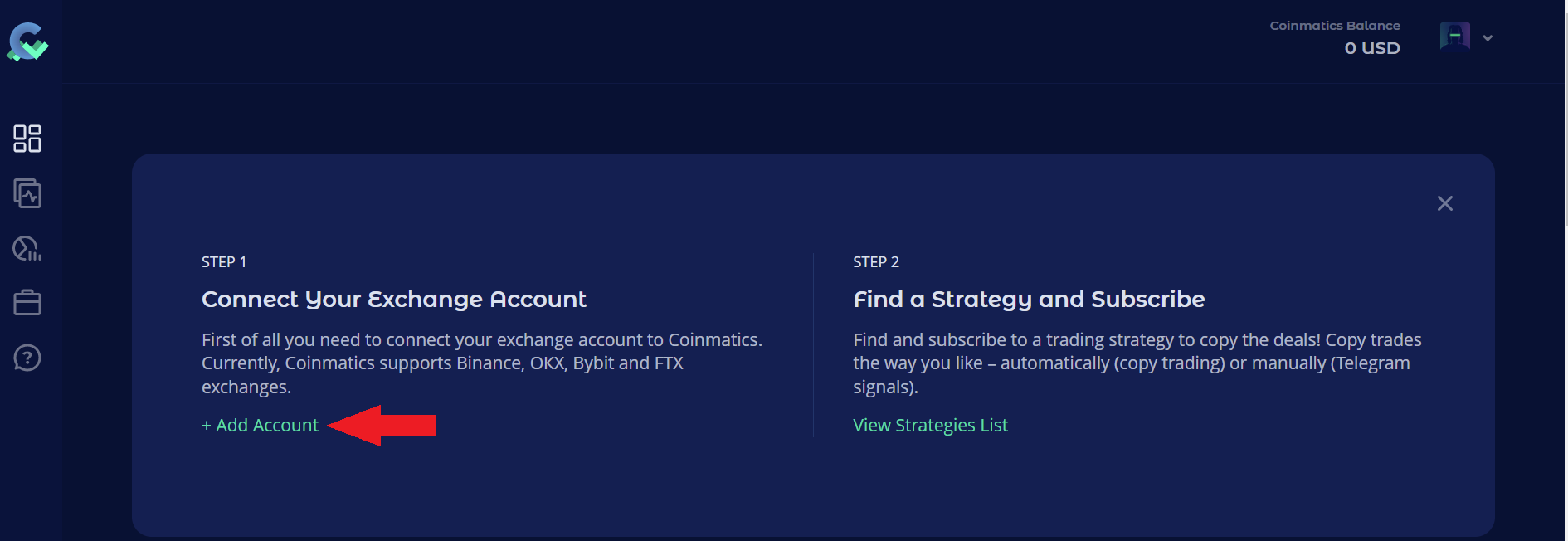Open the View Strategies List link
Image resolution: width=1568 pixels, height=541 pixels.
click(930, 426)
